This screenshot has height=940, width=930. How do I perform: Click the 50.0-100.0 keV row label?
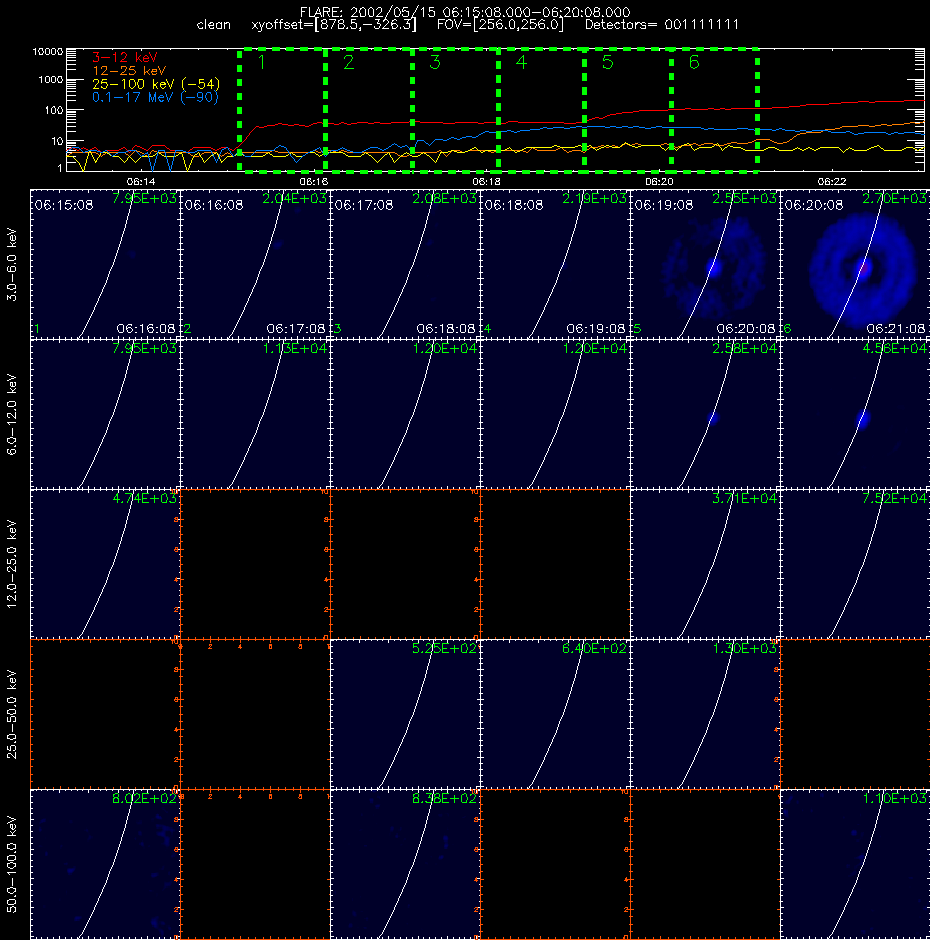pos(12,864)
